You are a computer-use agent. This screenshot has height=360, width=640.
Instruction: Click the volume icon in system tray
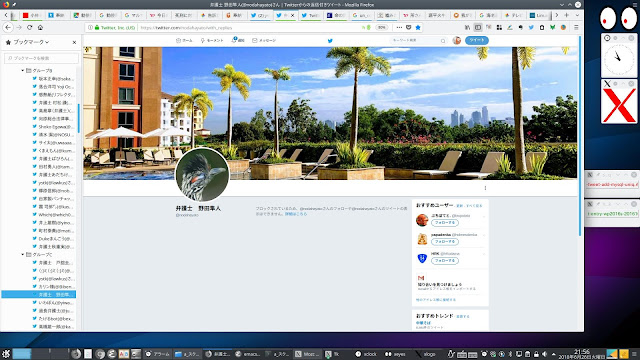point(544,354)
